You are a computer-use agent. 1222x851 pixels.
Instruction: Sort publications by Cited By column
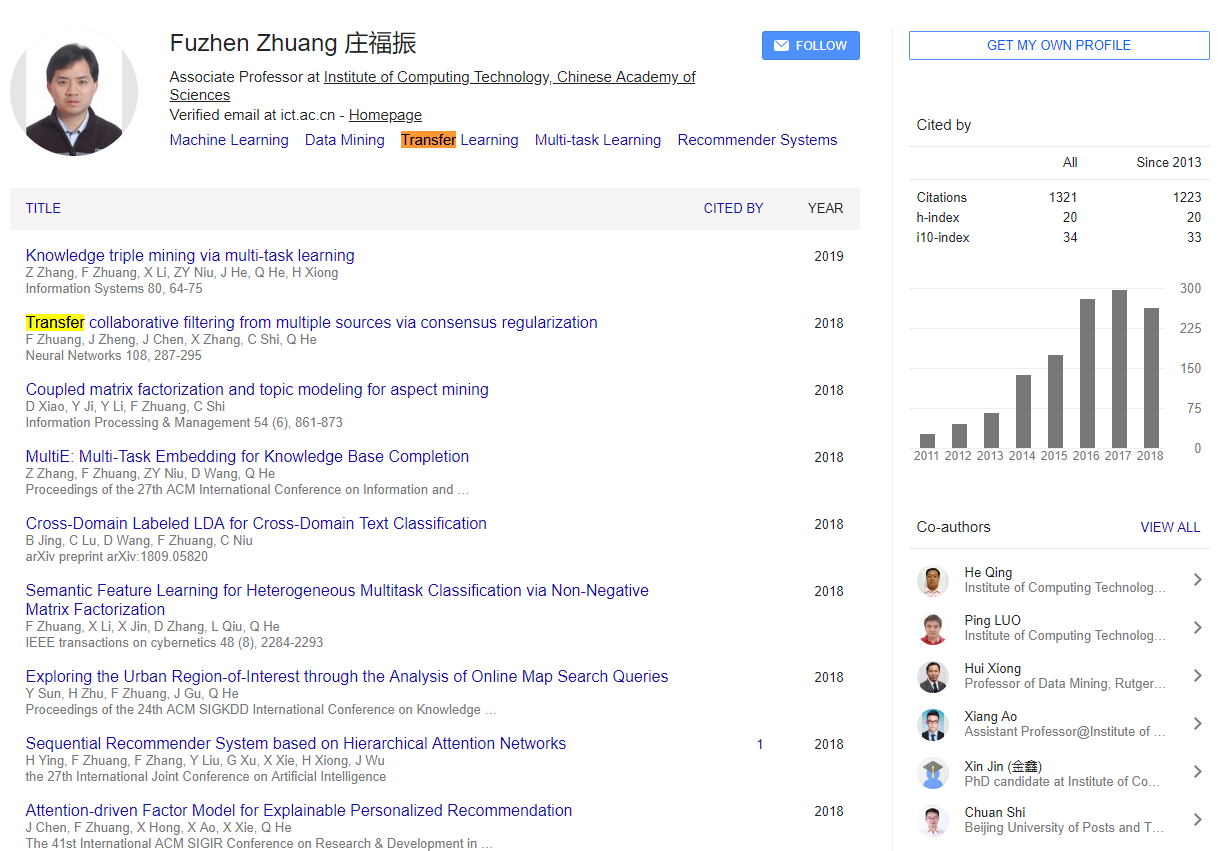click(733, 209)
